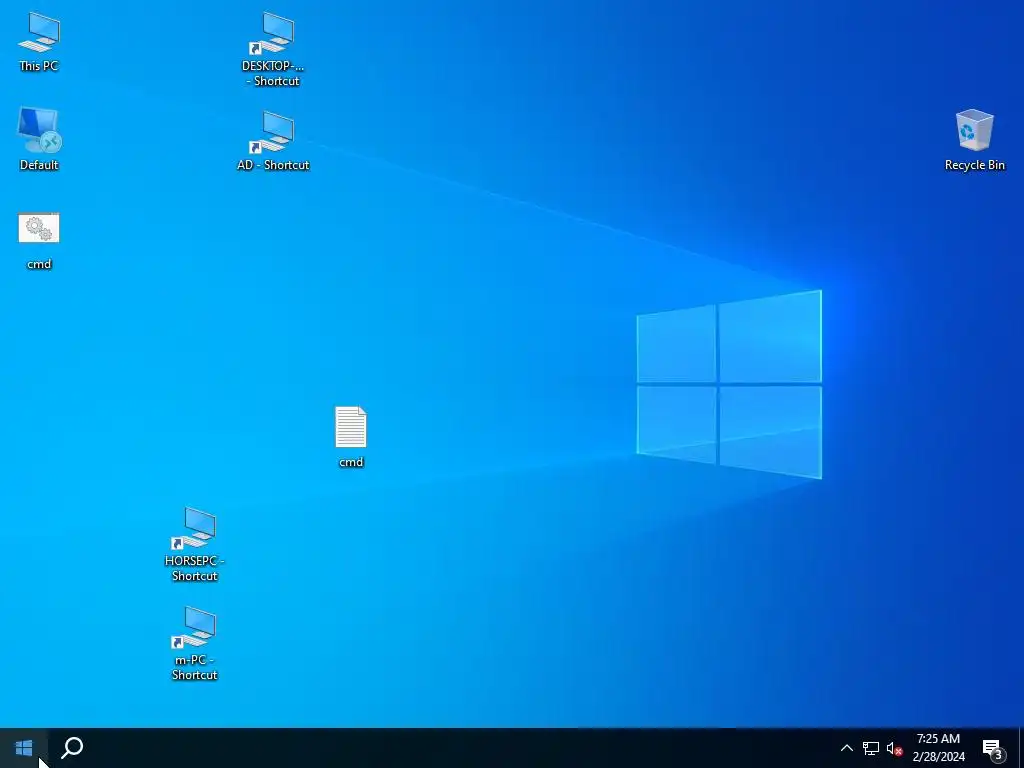Open the muted volume tray icon
This screenshot has height=768, width=1024.
(x=894, y=748)
